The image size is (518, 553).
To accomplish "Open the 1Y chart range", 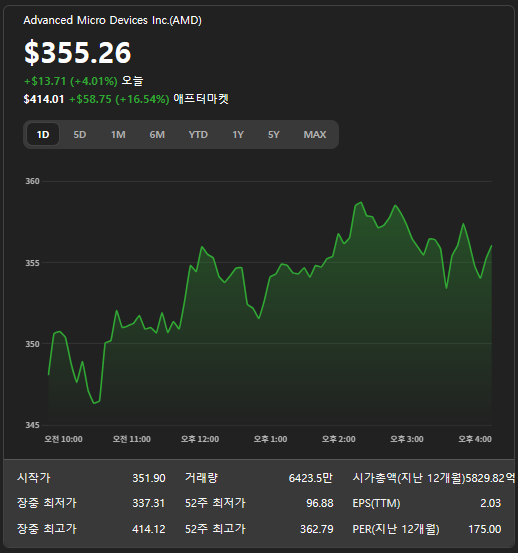I will coord(238,134).
